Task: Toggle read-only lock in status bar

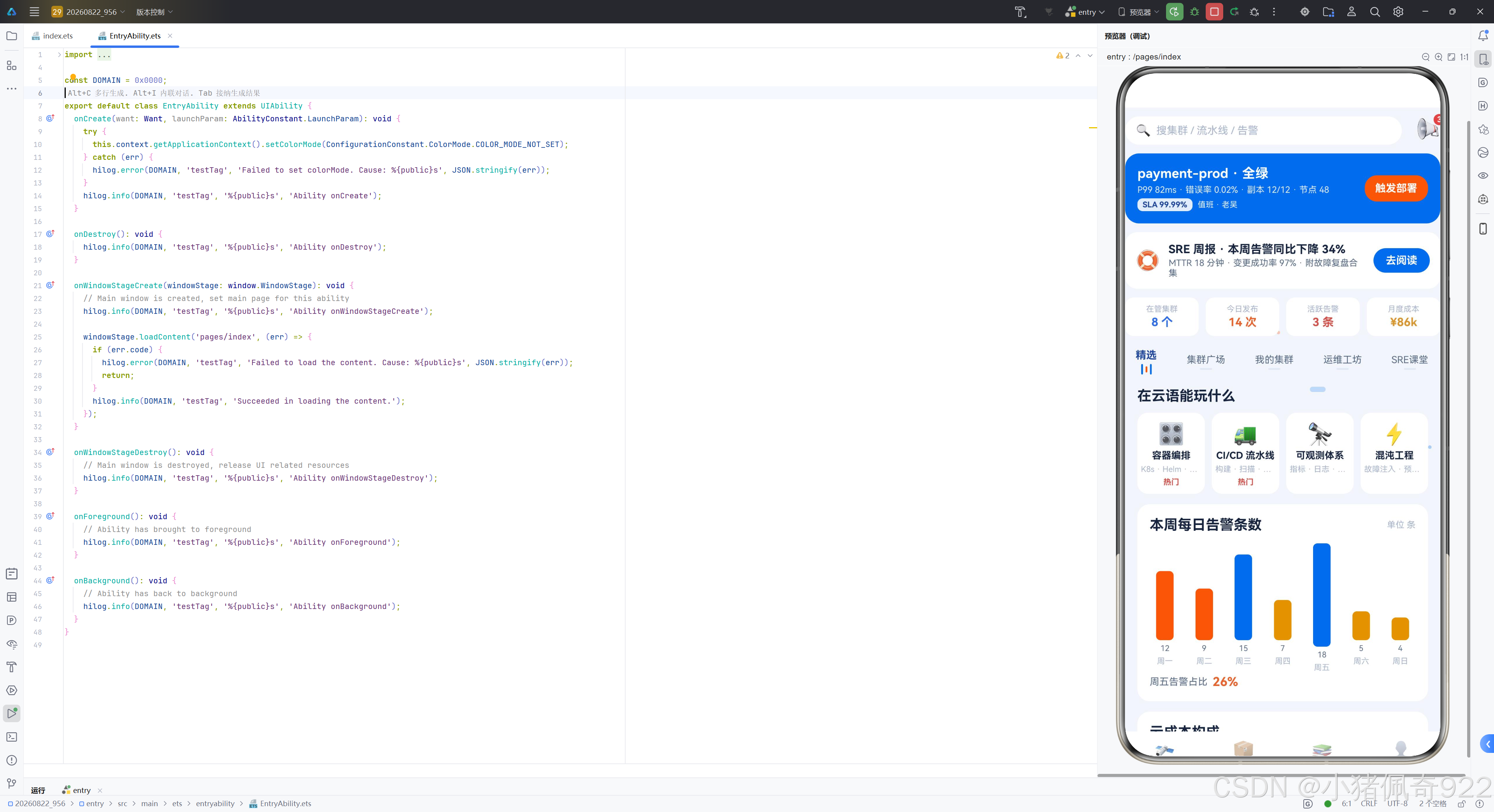Action: tap(1462, 804)
